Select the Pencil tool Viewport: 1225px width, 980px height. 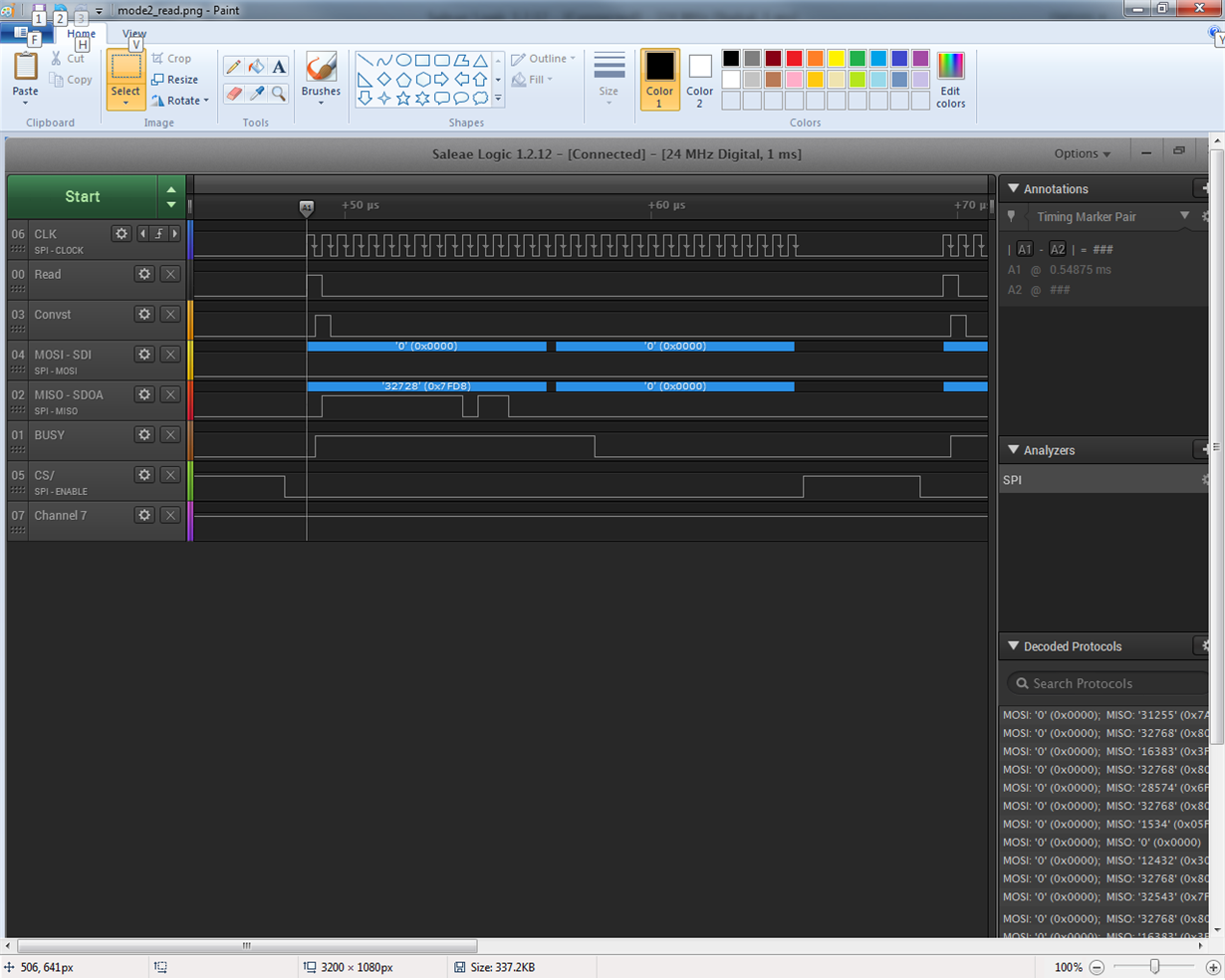coord(233,67)
